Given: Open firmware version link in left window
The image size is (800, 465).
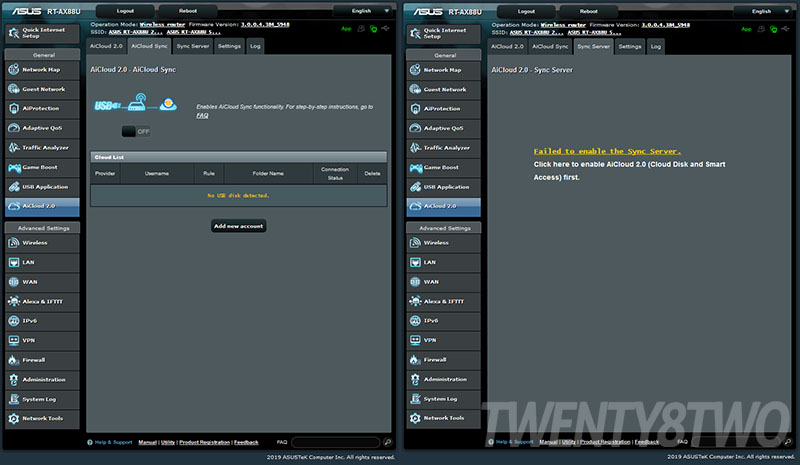Looking at the screenshot, I should pyautogui.click(x=265, y=24).
